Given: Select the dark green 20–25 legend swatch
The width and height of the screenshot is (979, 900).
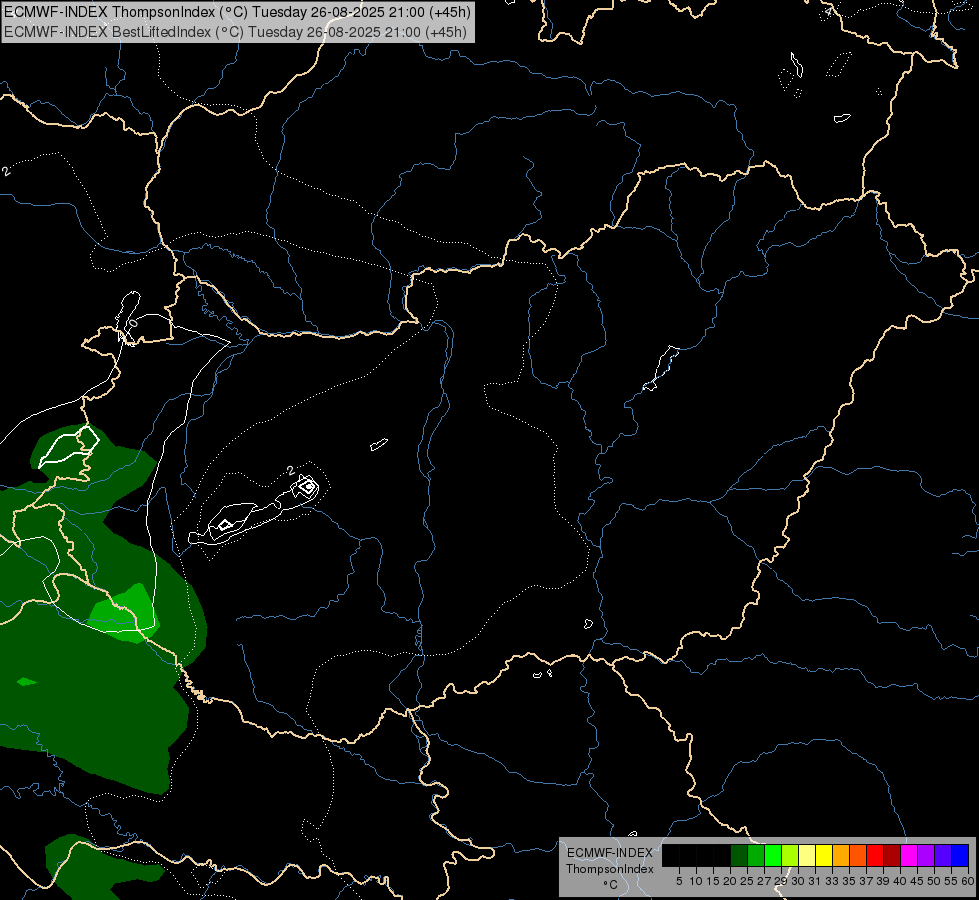Looking at the screenshot, I should coord(739,856).
